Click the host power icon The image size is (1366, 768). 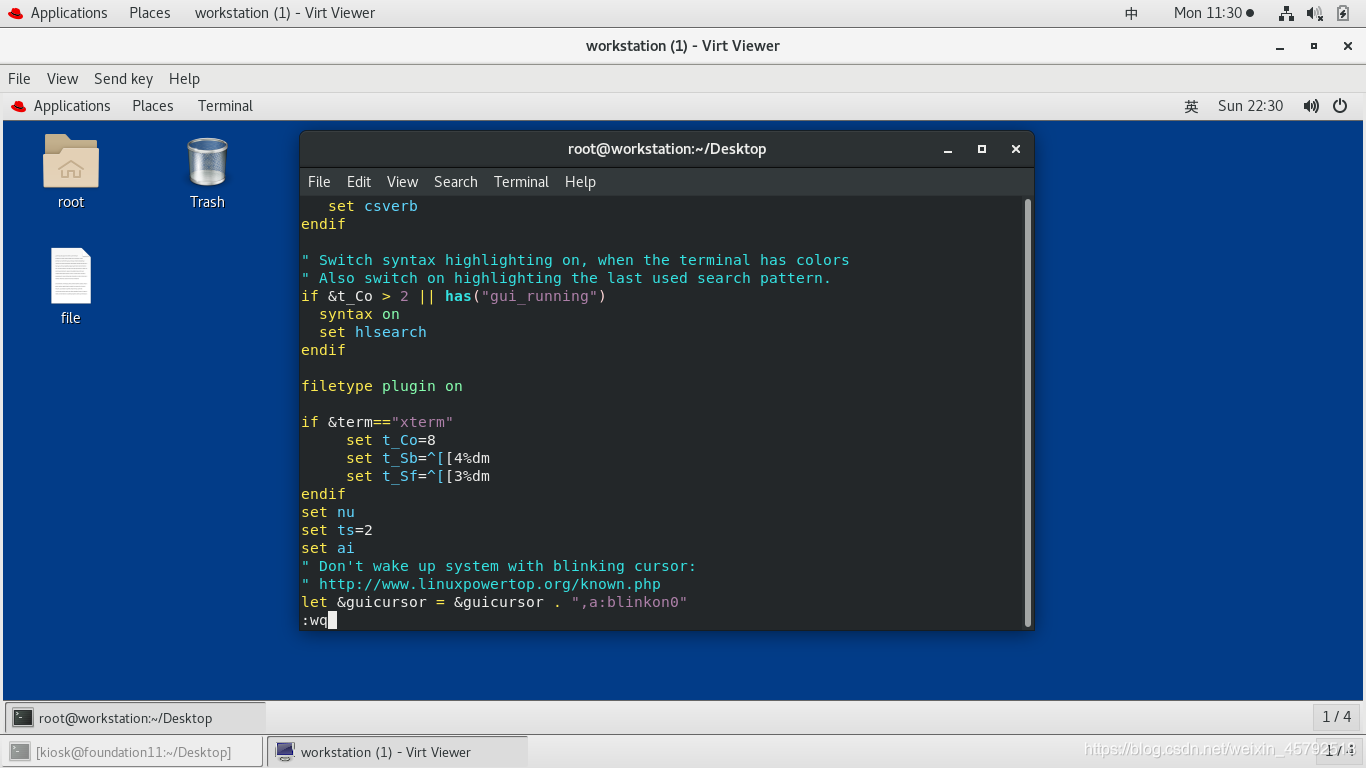tap(1344, 13)
